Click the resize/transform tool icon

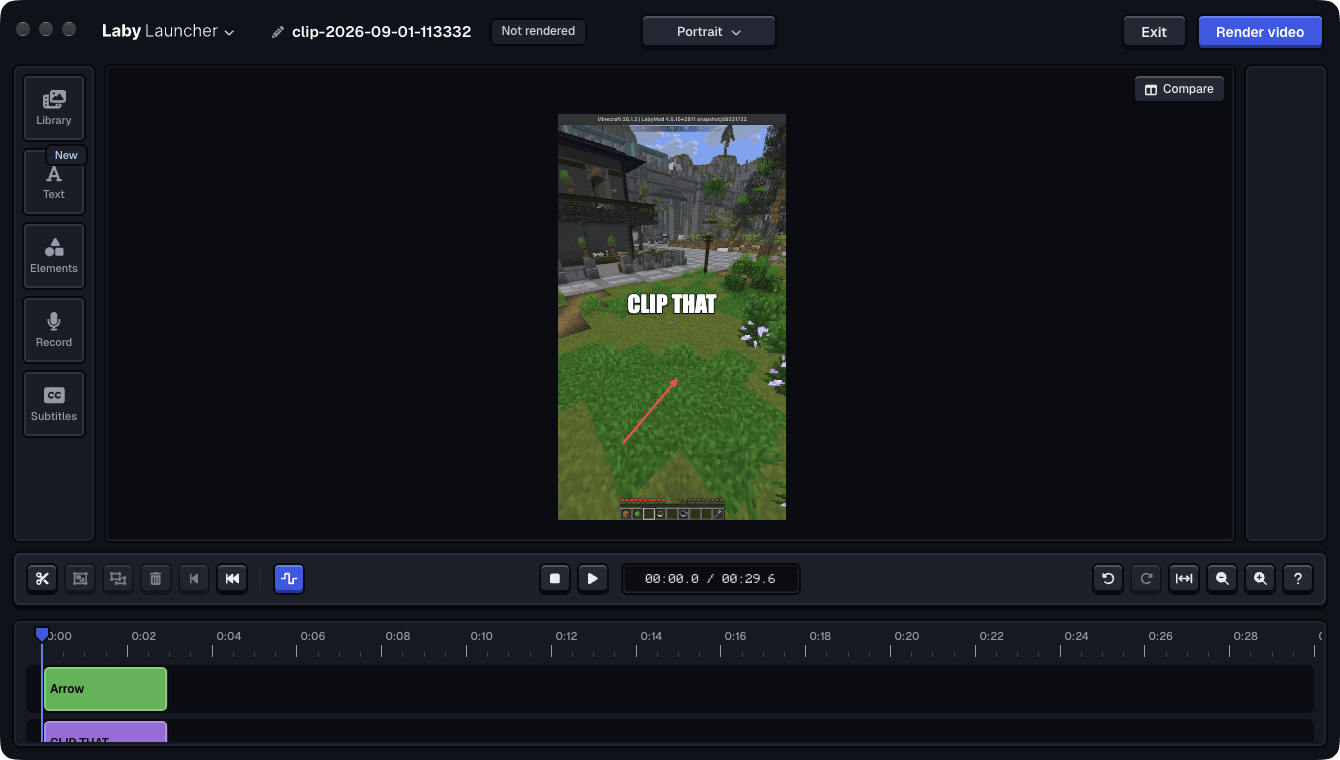pyautogui.click(x=118, y=578)
